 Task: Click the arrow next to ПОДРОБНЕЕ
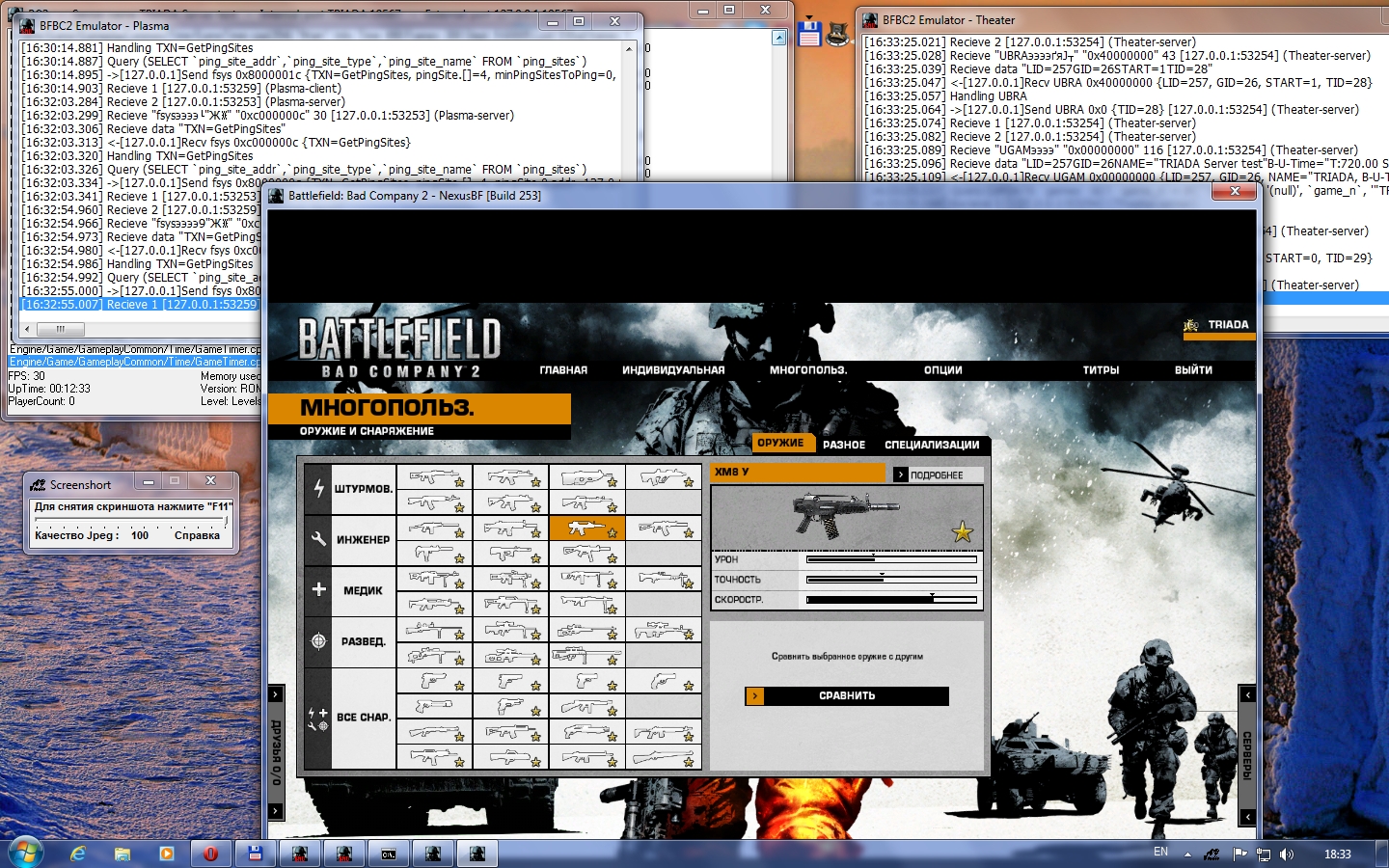tap(900, 475)
